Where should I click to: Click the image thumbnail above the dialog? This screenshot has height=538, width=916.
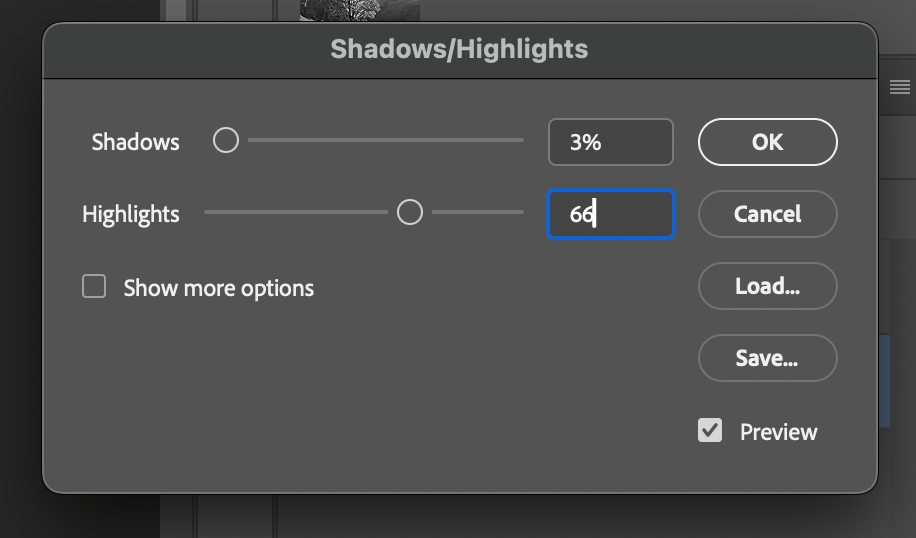[x=359, y=10]
